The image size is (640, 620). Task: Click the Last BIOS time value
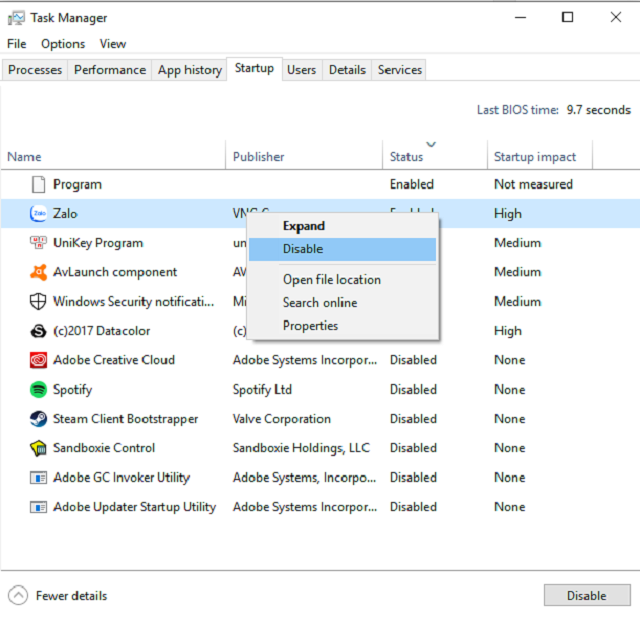tap(599, 110)
